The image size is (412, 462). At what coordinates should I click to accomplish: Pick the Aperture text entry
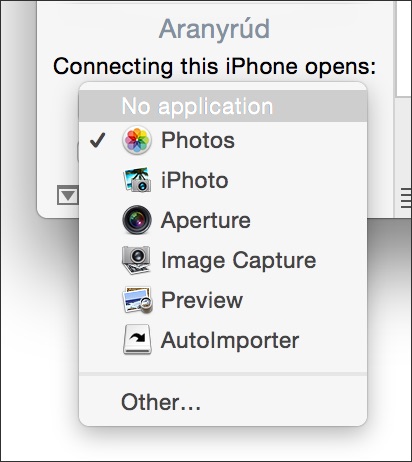coord(206,220)
